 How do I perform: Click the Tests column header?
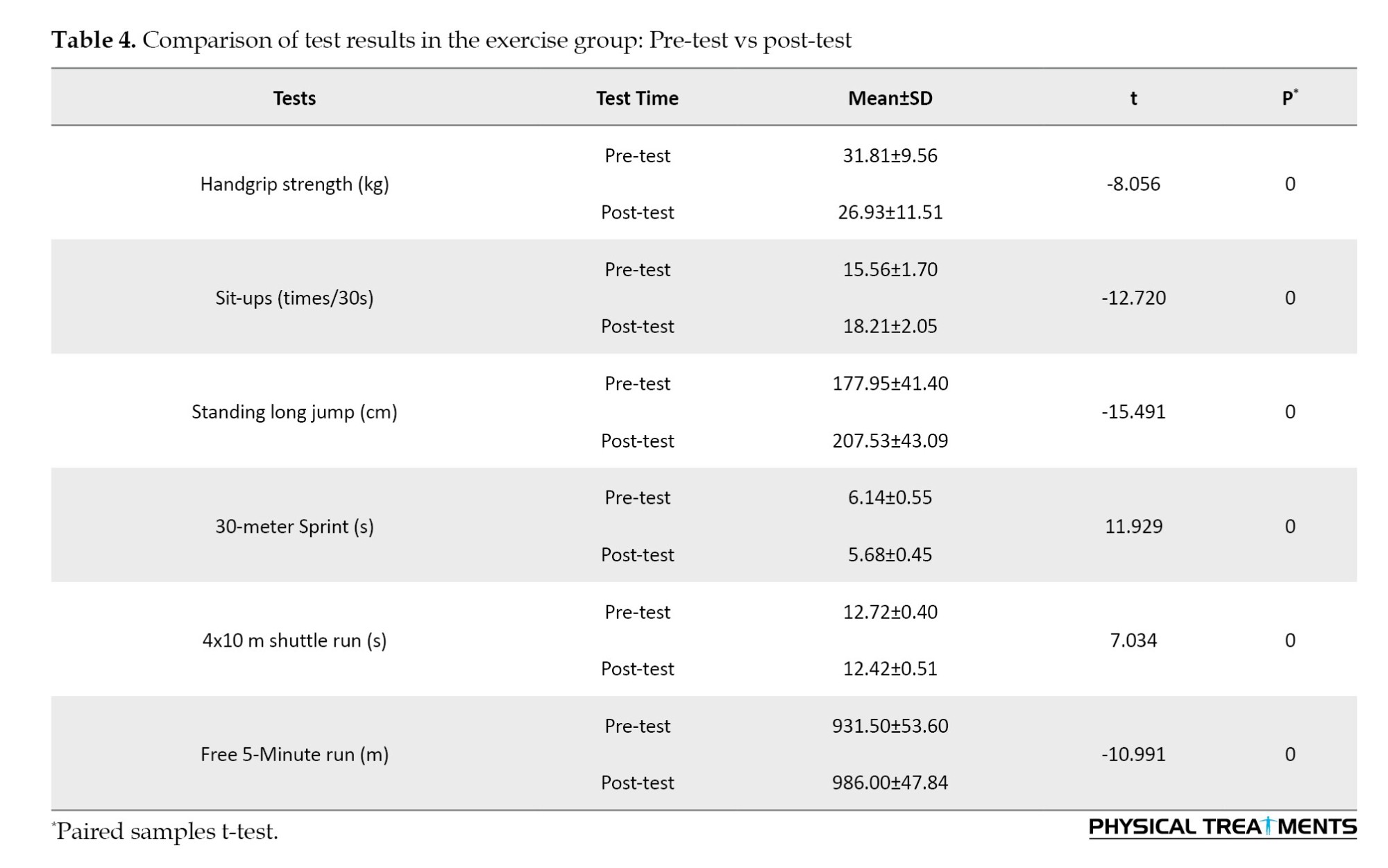point(294,98)
